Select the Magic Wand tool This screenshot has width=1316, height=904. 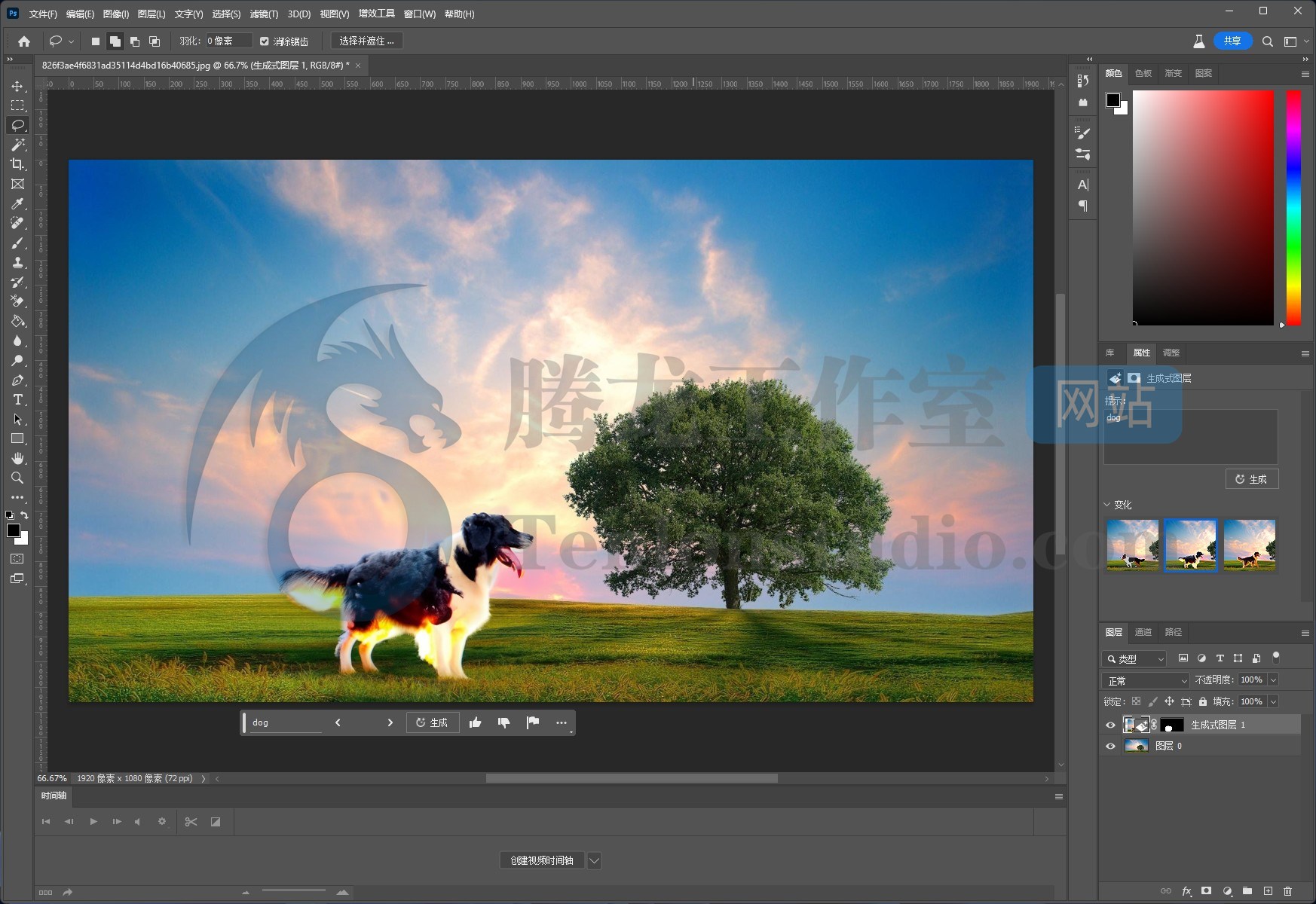[x=17, y=145]
